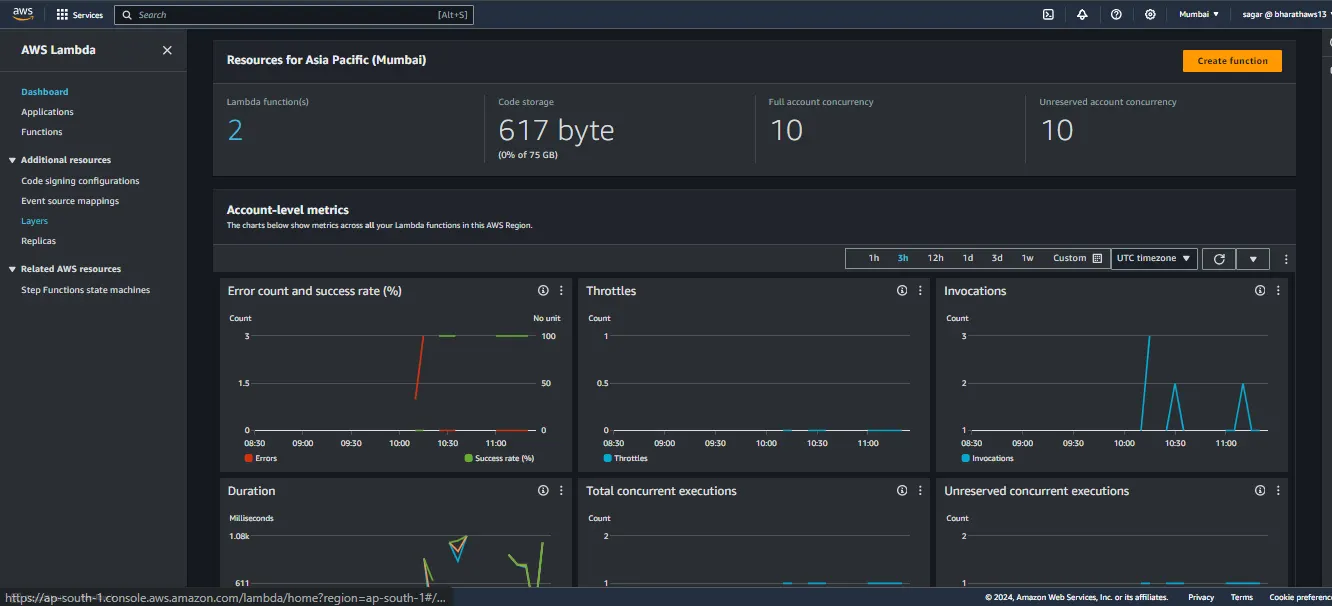Screen dimensions: 1332x606
Task: Open the Dashboard navigation link
Action: [45, 92]
